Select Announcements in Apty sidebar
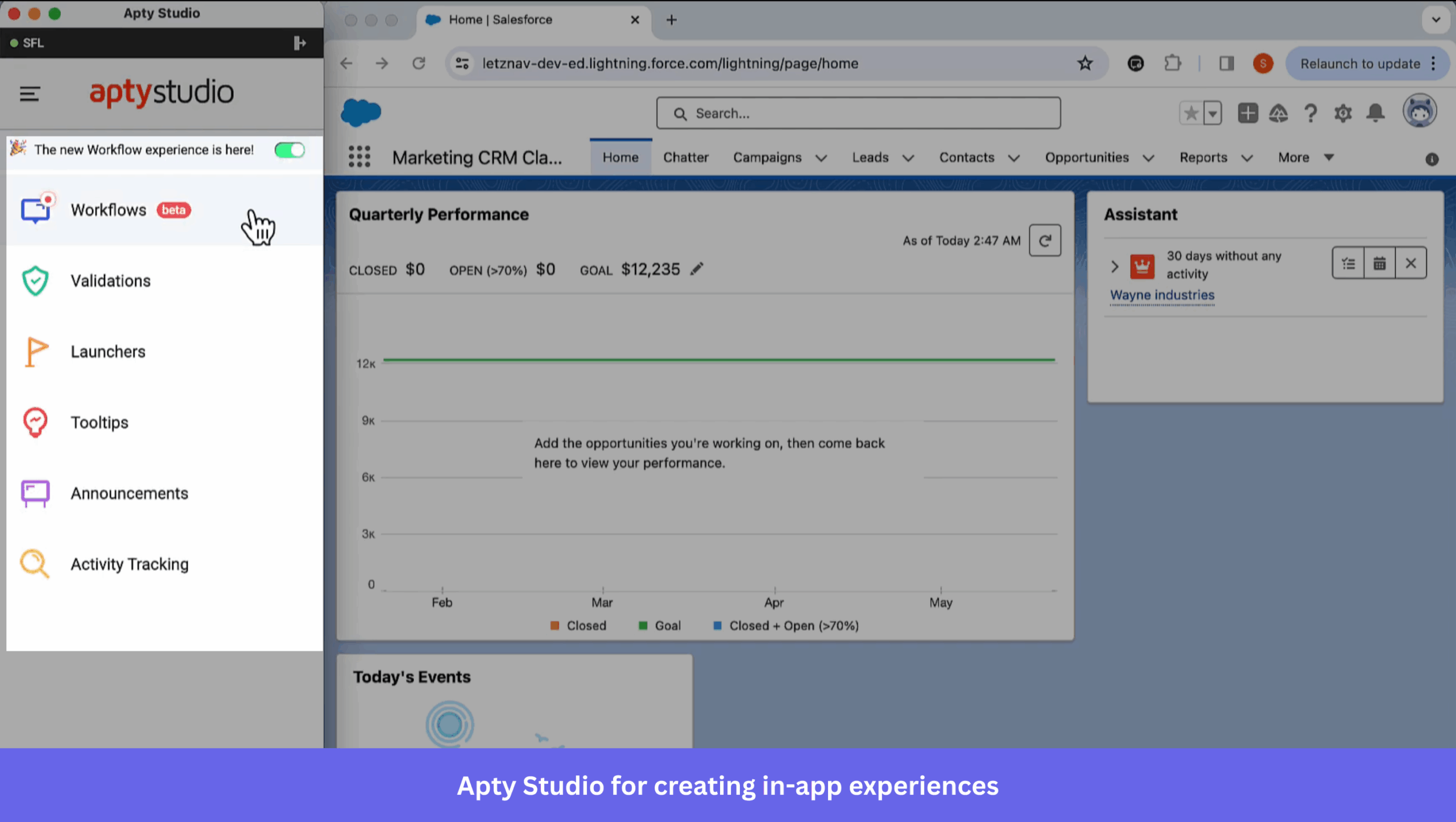 tap(129, 493)
